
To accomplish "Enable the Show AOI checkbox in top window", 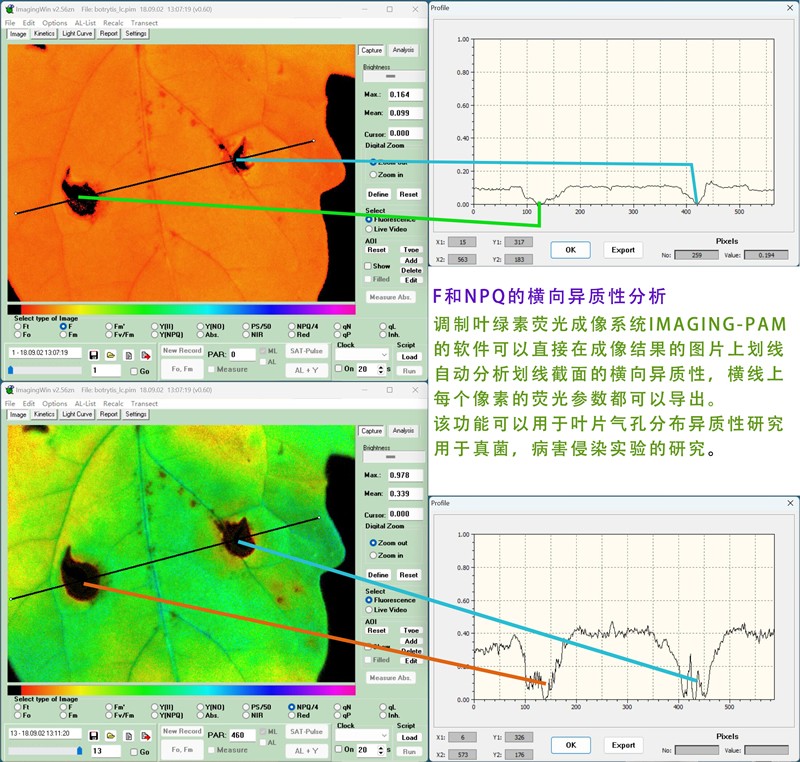I will (368, 267).
